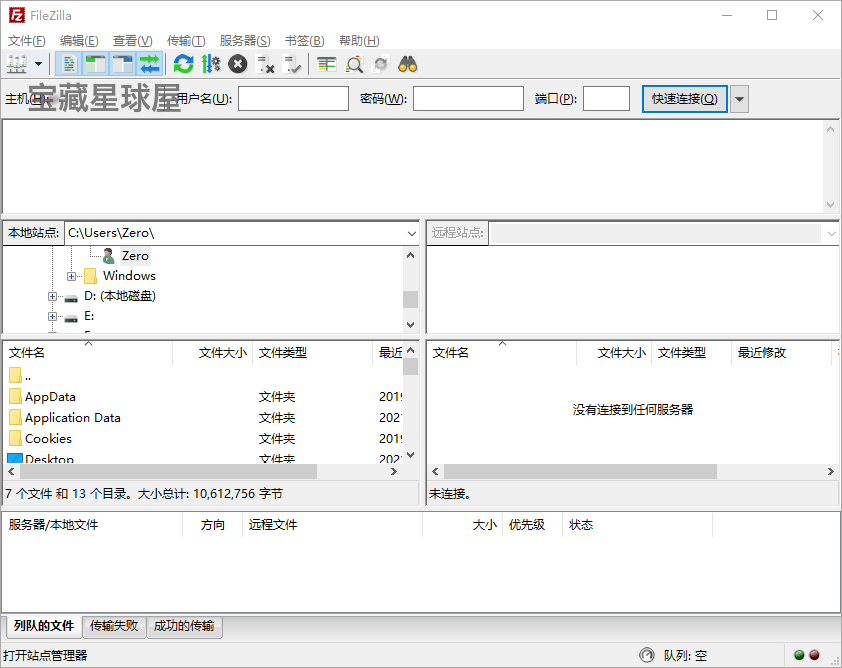This screenshot has width=842, height=668.
Task: Cancel the current operation
Action: (x=237, y=64)
